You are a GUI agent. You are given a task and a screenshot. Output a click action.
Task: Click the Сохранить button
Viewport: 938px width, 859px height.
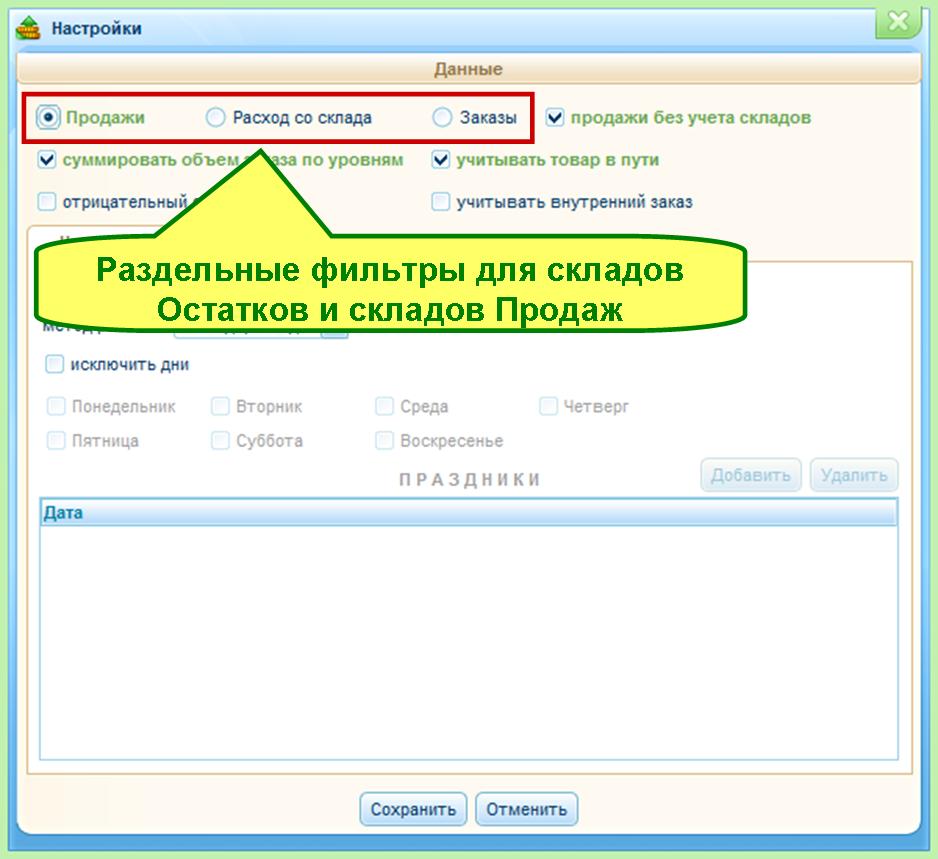pyautogui.click(x=413, y=809)
